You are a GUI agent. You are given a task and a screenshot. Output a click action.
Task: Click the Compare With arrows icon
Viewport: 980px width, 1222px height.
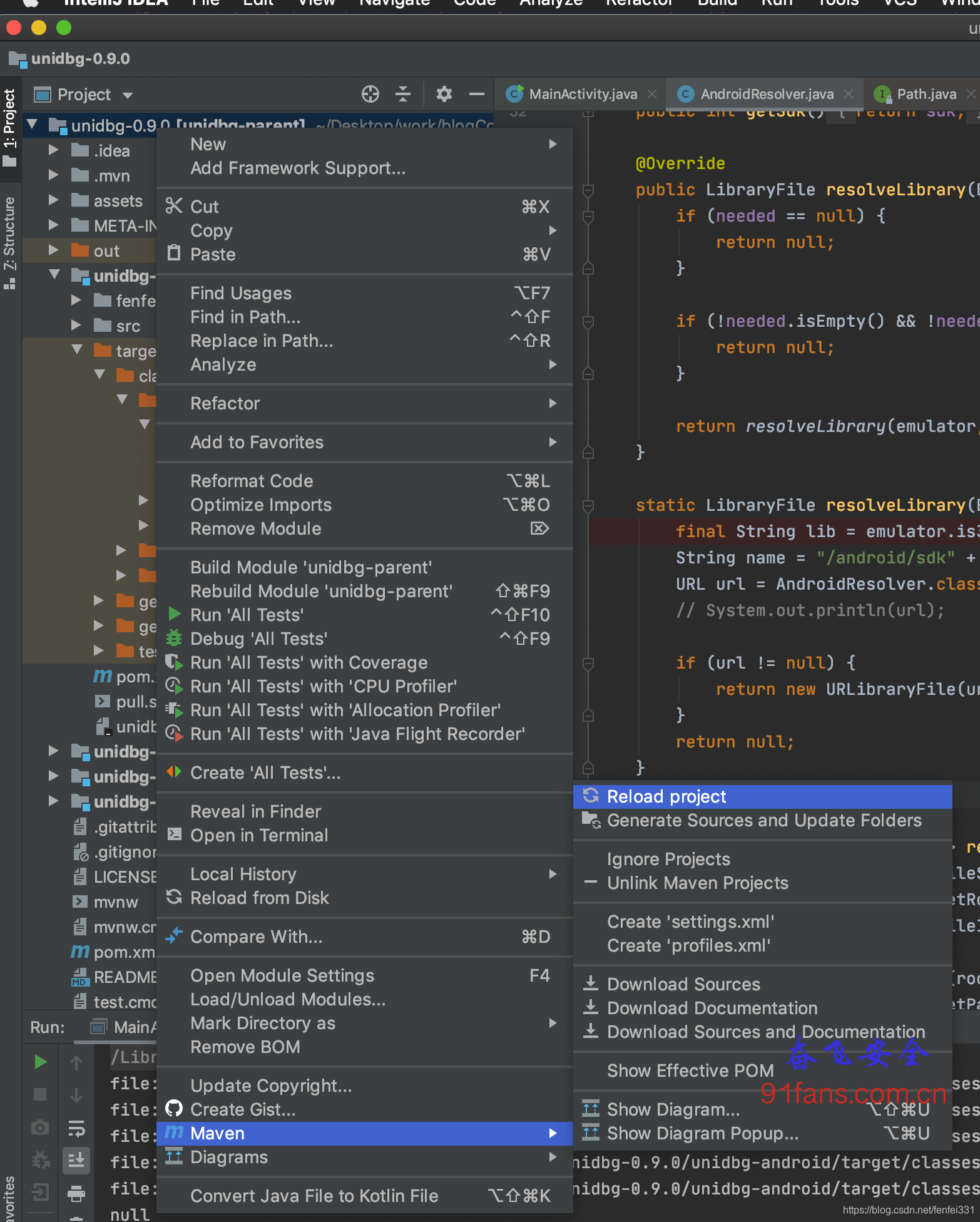click(x=174, y=936)
